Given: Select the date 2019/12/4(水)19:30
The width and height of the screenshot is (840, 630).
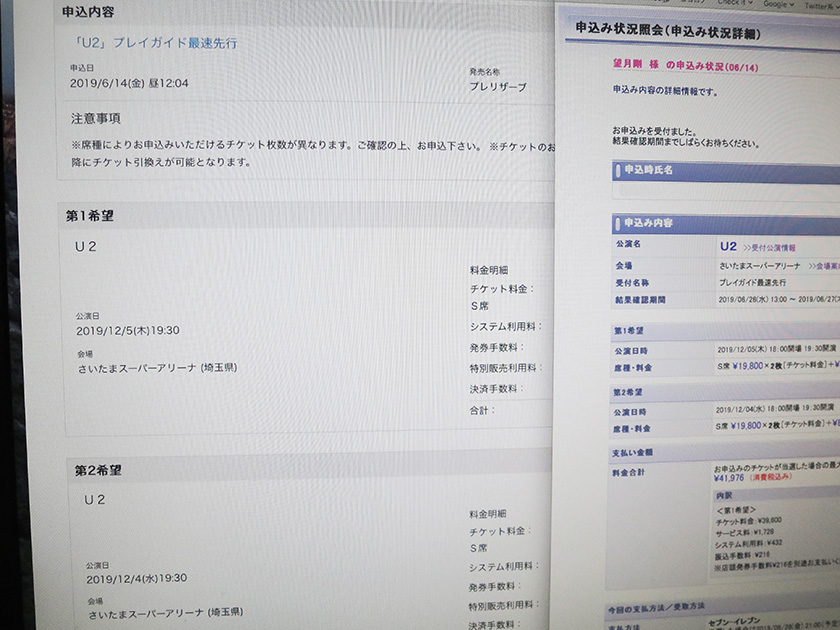Looking at the screenshot, I should pyautogui.click(x=137, y=579).
